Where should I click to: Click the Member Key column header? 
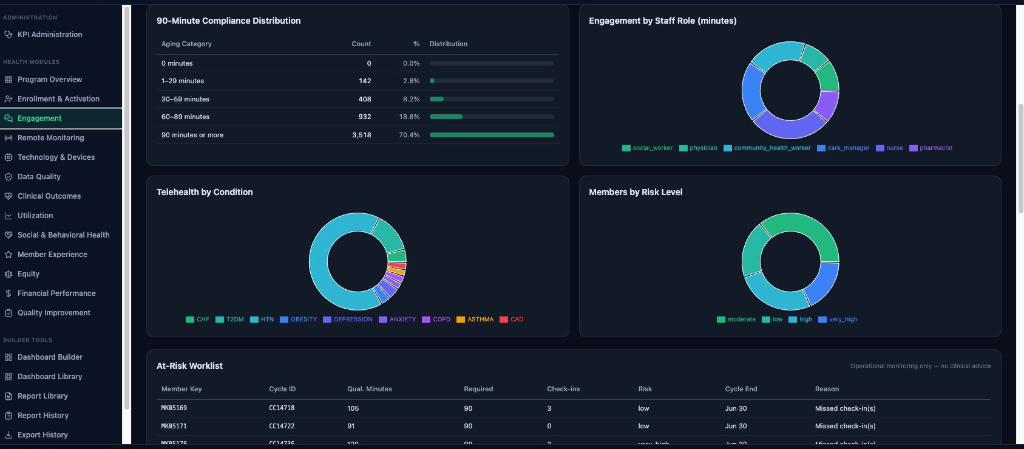(182, 389)
